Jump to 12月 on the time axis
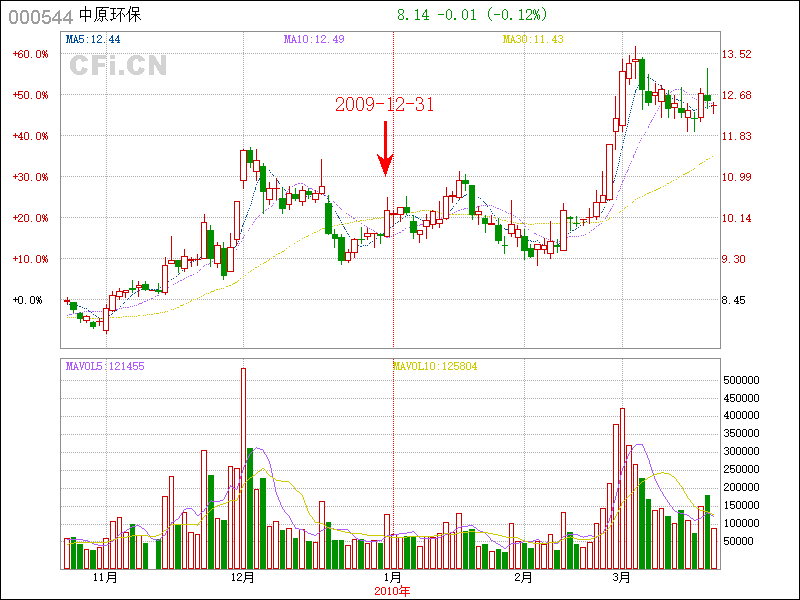 click(242, 578)
